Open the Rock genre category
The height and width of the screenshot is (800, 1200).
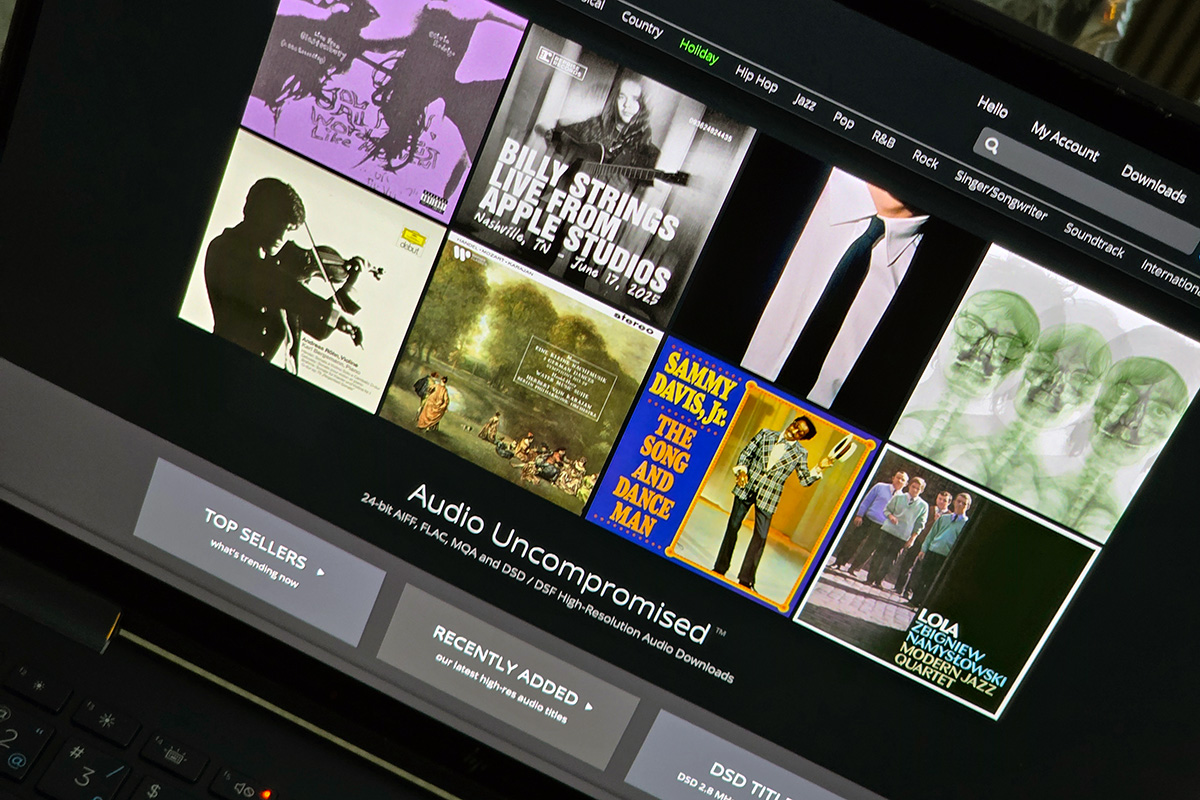925,159
